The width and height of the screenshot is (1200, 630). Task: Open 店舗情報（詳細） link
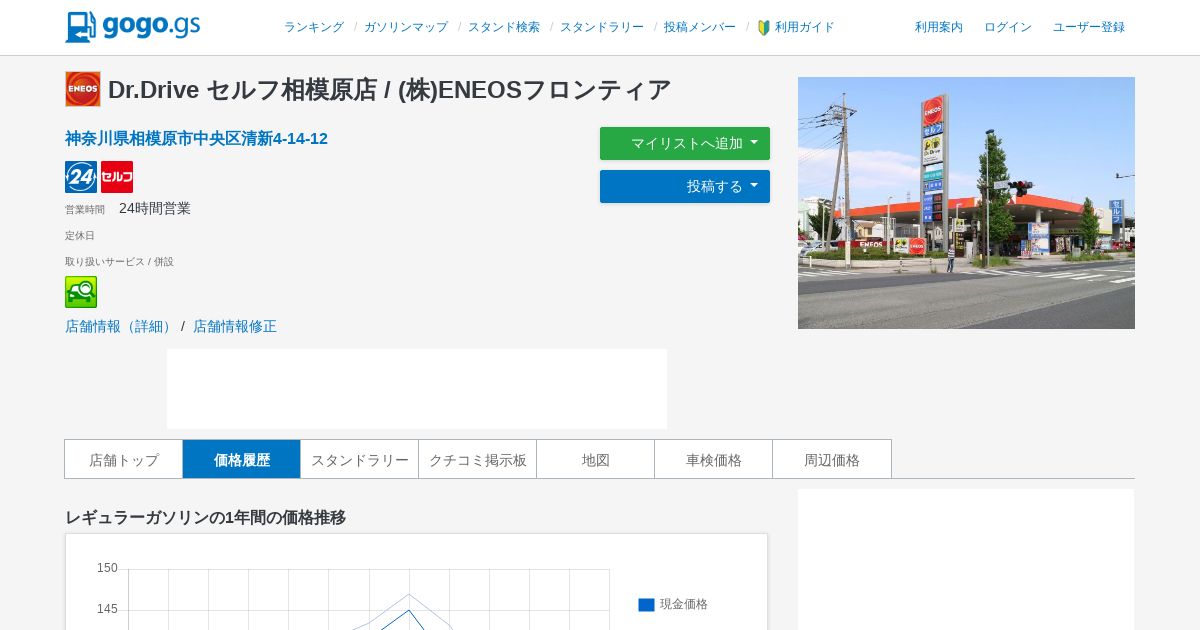121,326
